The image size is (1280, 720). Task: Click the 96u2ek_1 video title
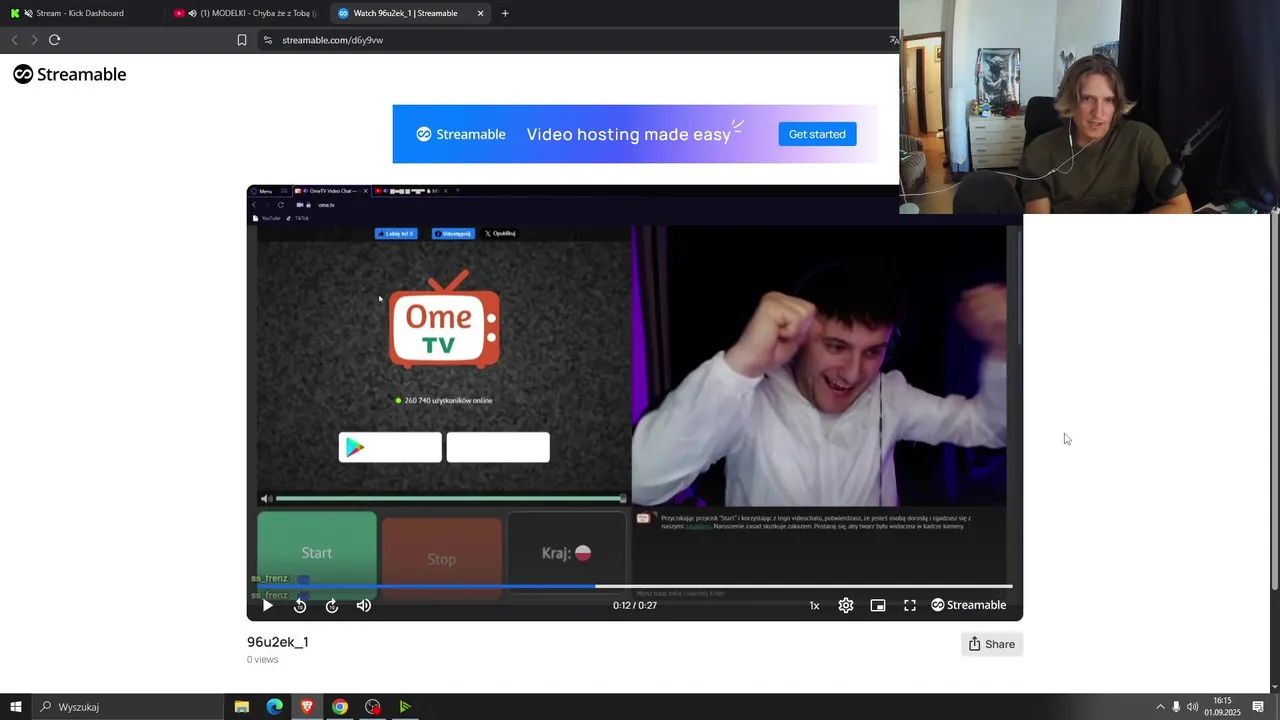(277, 642)
